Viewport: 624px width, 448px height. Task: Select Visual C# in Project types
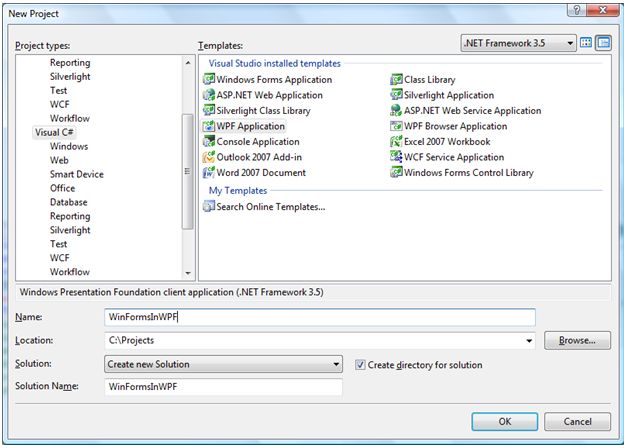(x=54, y=132)
